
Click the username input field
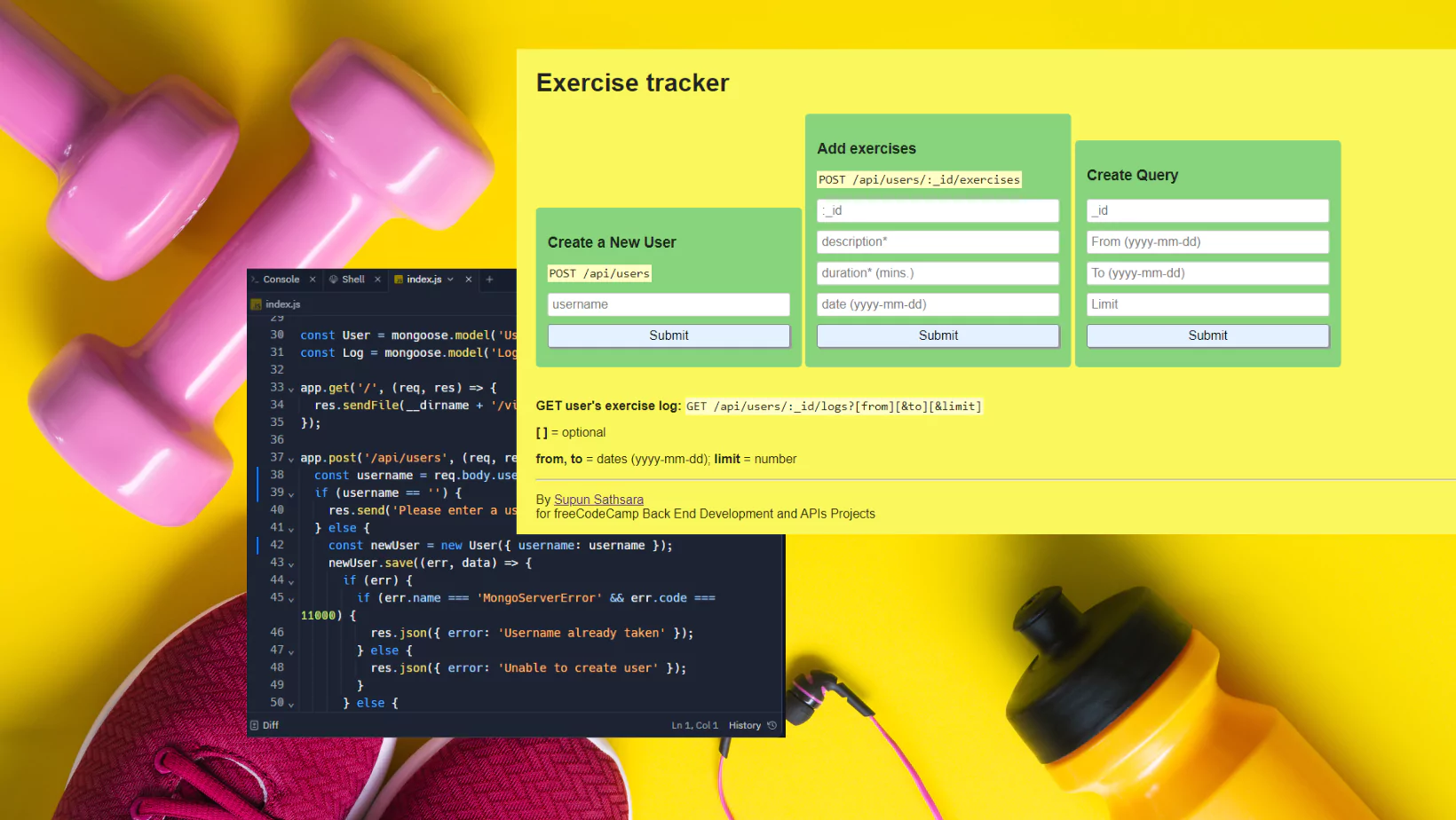pos(669,304)
